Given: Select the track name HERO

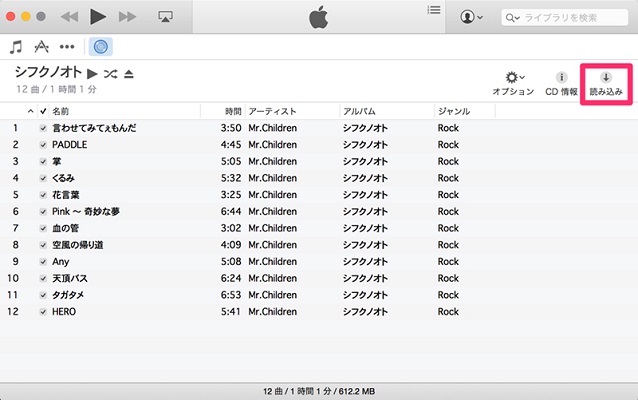Looking at the screenshot, I should (x=64, y=311).
